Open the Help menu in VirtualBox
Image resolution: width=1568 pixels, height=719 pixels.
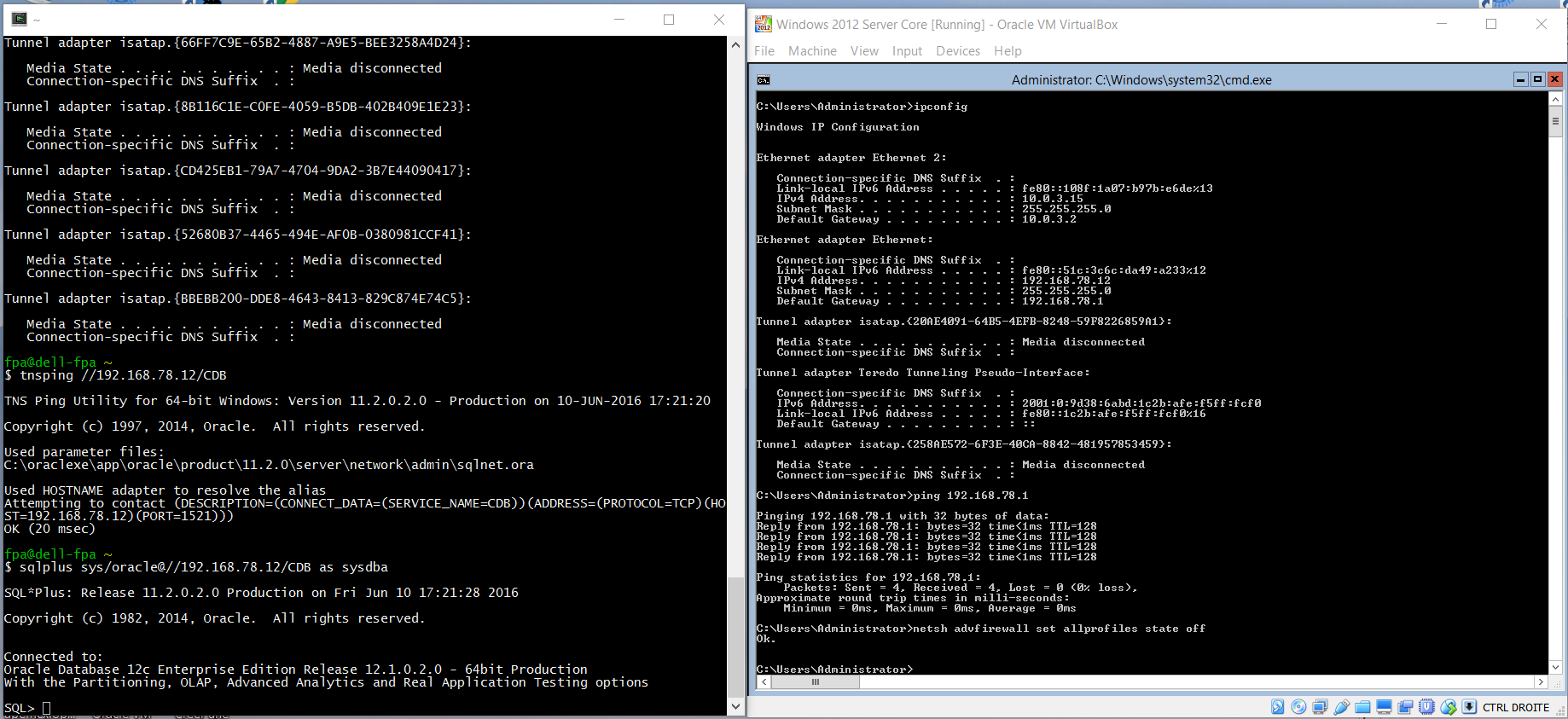(x=1008, y=51)
